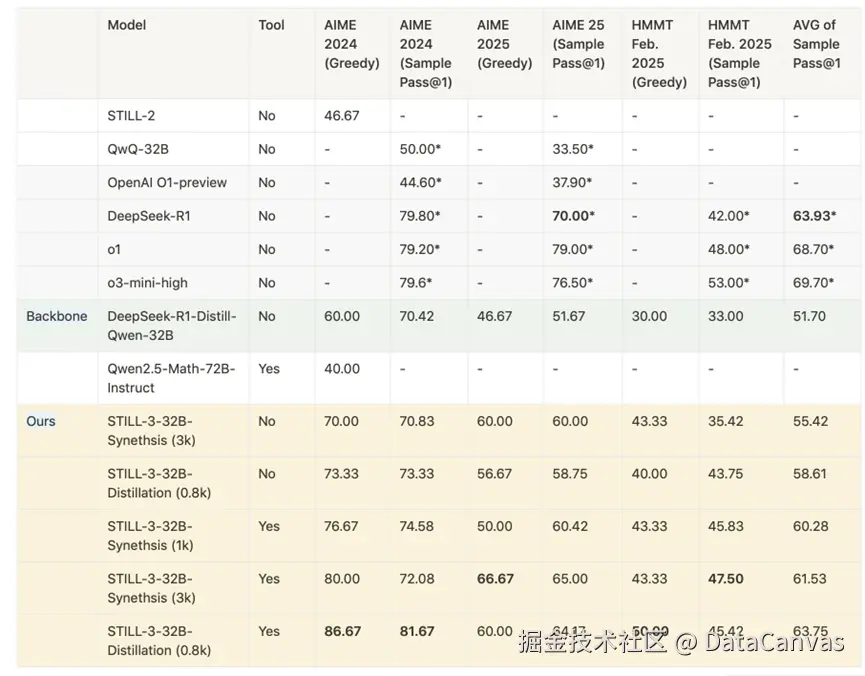Click "53.00*" in the o3-mini-high row

tap(729, 283)
